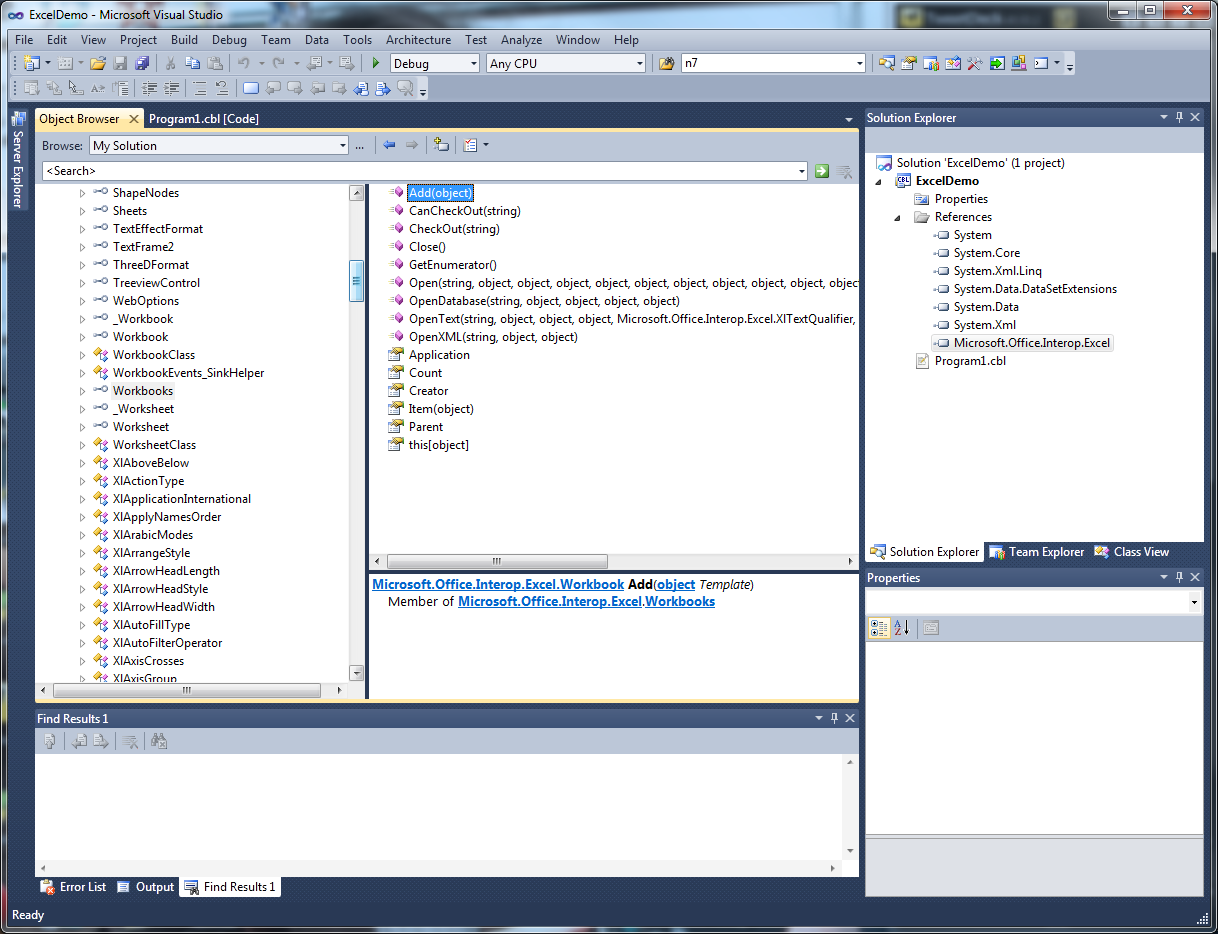Switch to the Class View tab
This screenshot has width=1218, height=934.
coord(1132,552)
